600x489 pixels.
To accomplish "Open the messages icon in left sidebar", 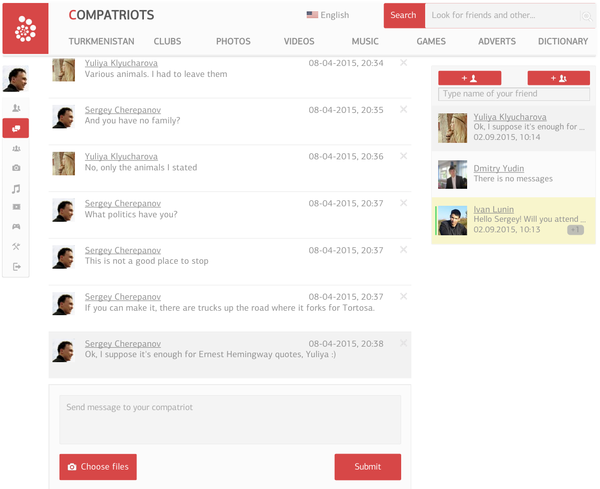I will [x=16, y=128].
